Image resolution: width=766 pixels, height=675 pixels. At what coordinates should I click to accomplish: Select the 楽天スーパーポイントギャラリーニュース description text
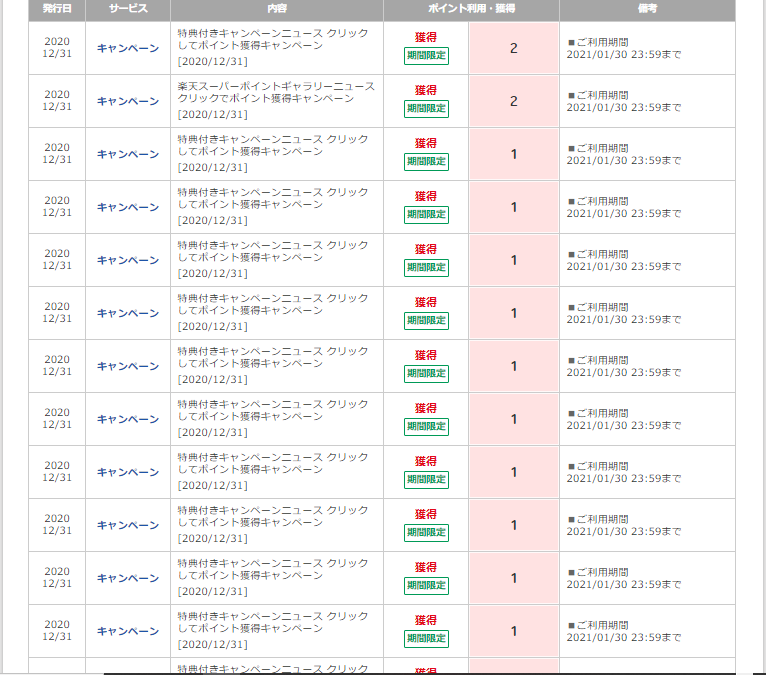tap(276, 100)
